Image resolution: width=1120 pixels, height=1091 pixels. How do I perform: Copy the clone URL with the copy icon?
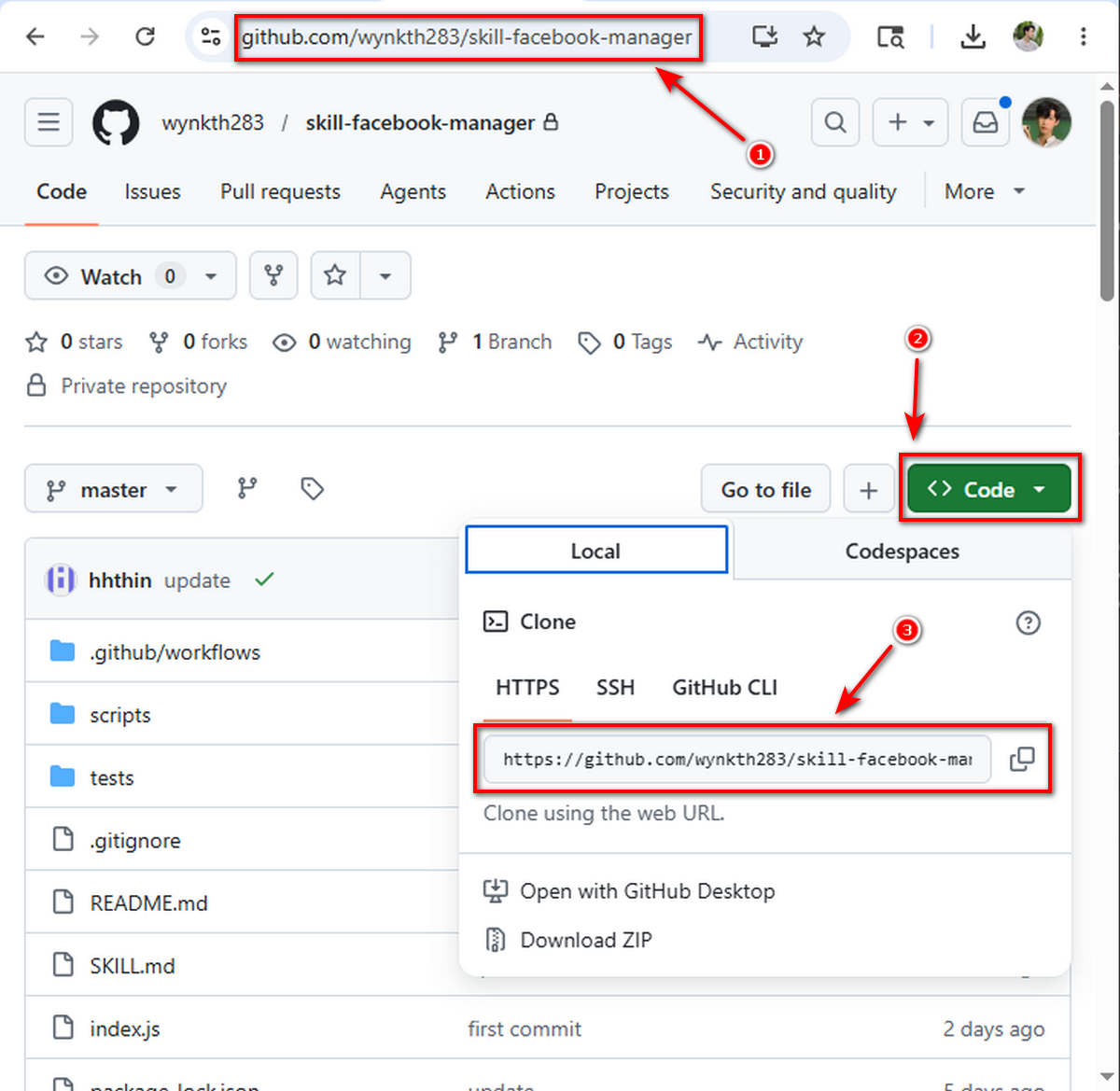tap(1022, 759)
